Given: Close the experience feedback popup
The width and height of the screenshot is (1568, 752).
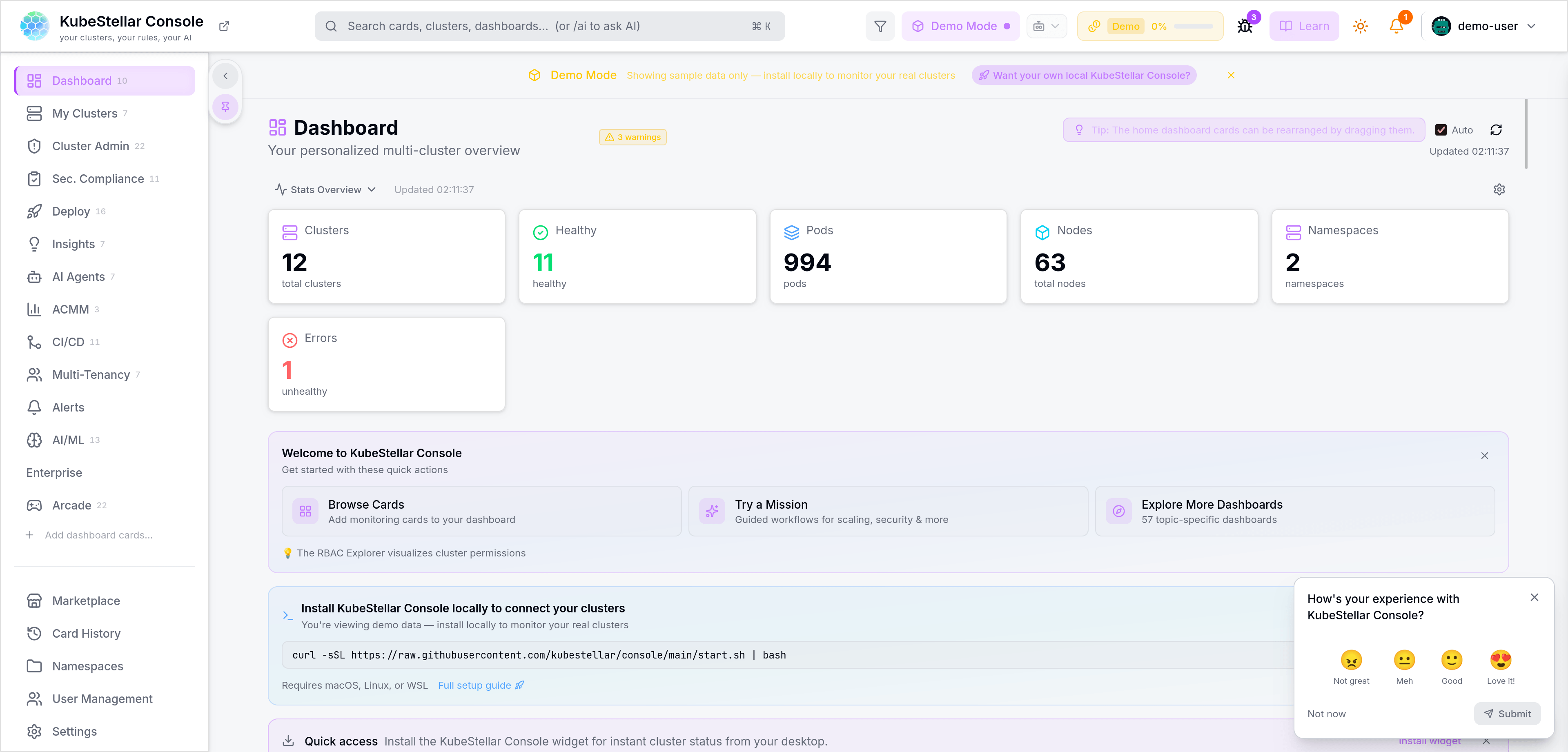Looking at the screenshot, I should coord(1534,597).
